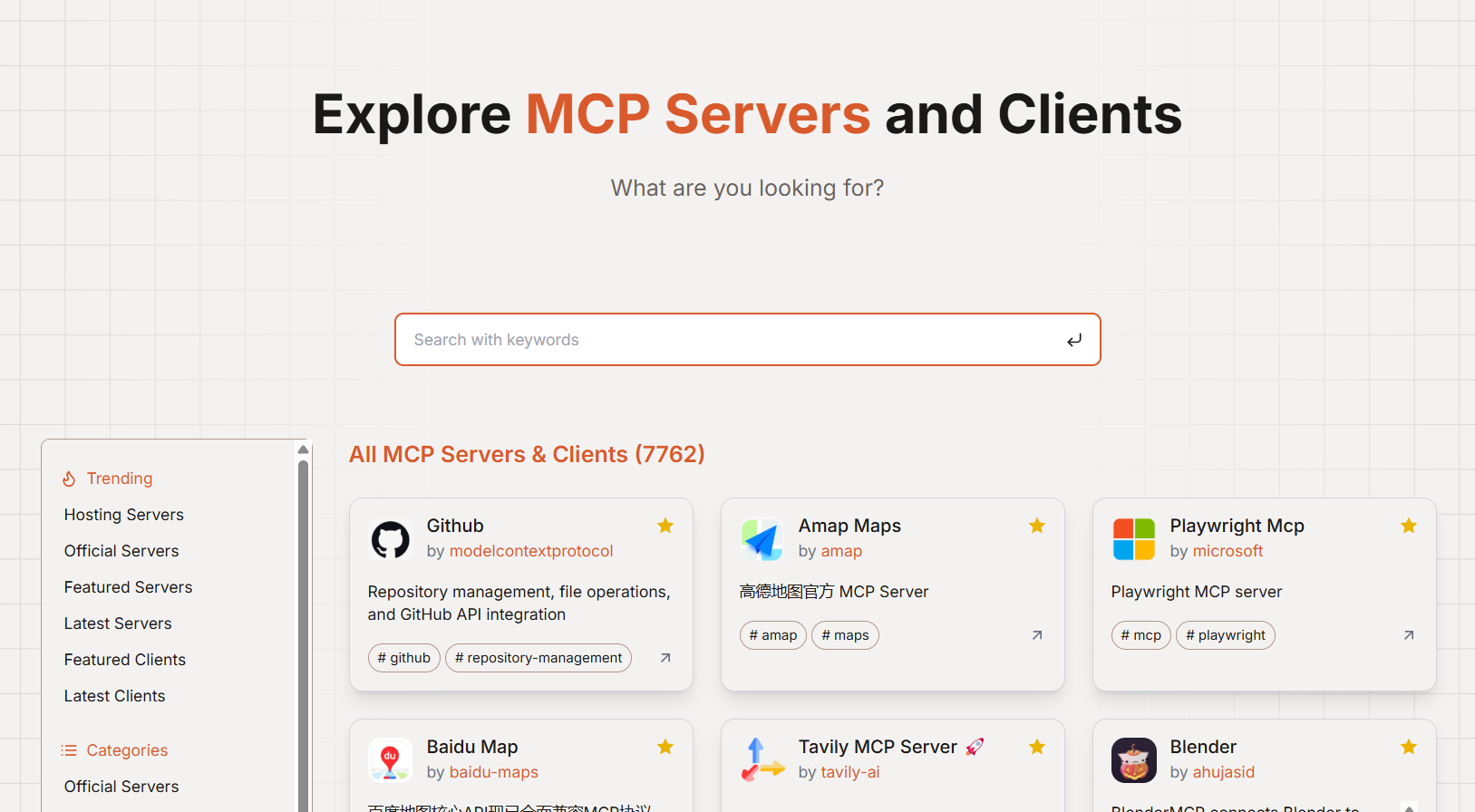Select the # amap tag
1475x812 pixels.
[773, 635]
